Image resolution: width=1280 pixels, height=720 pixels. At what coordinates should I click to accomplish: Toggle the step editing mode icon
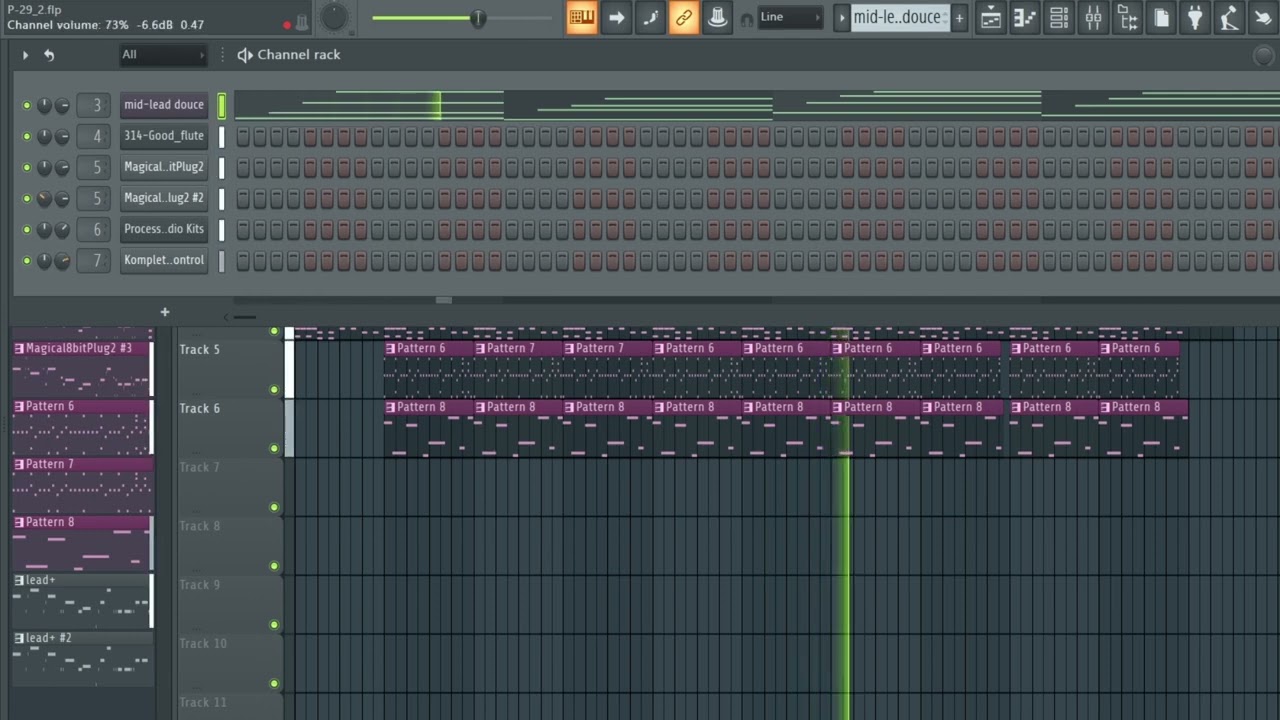click(650, 17)
